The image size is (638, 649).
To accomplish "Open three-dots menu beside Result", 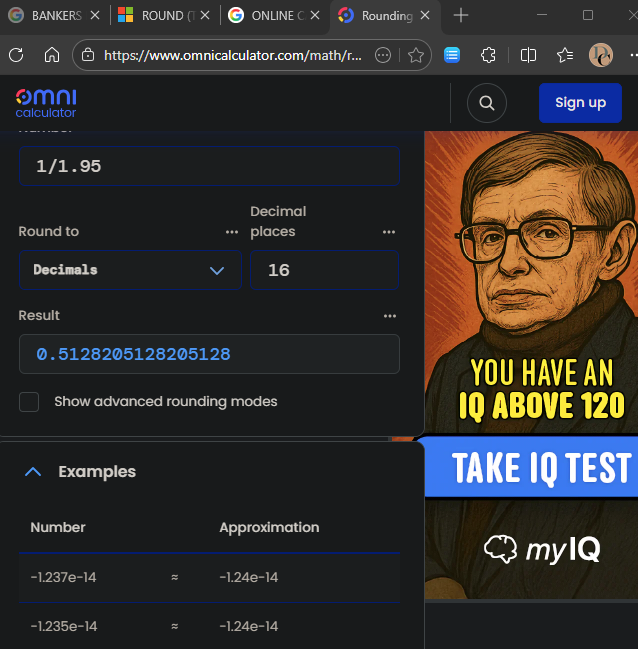I will [389, 316].
